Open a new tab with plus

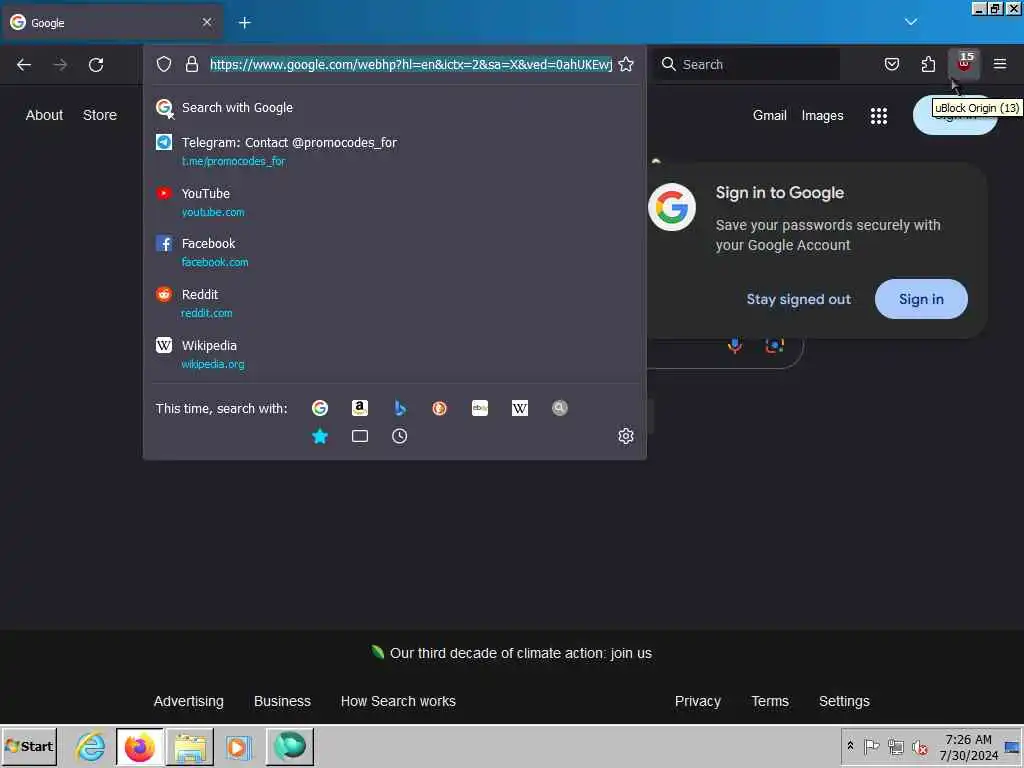244,23
